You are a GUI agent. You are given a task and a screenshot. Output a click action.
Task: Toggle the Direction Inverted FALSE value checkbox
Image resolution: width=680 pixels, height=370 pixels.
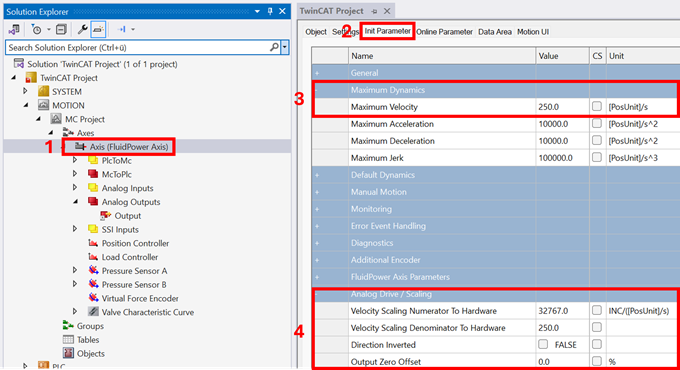[543, 344]
